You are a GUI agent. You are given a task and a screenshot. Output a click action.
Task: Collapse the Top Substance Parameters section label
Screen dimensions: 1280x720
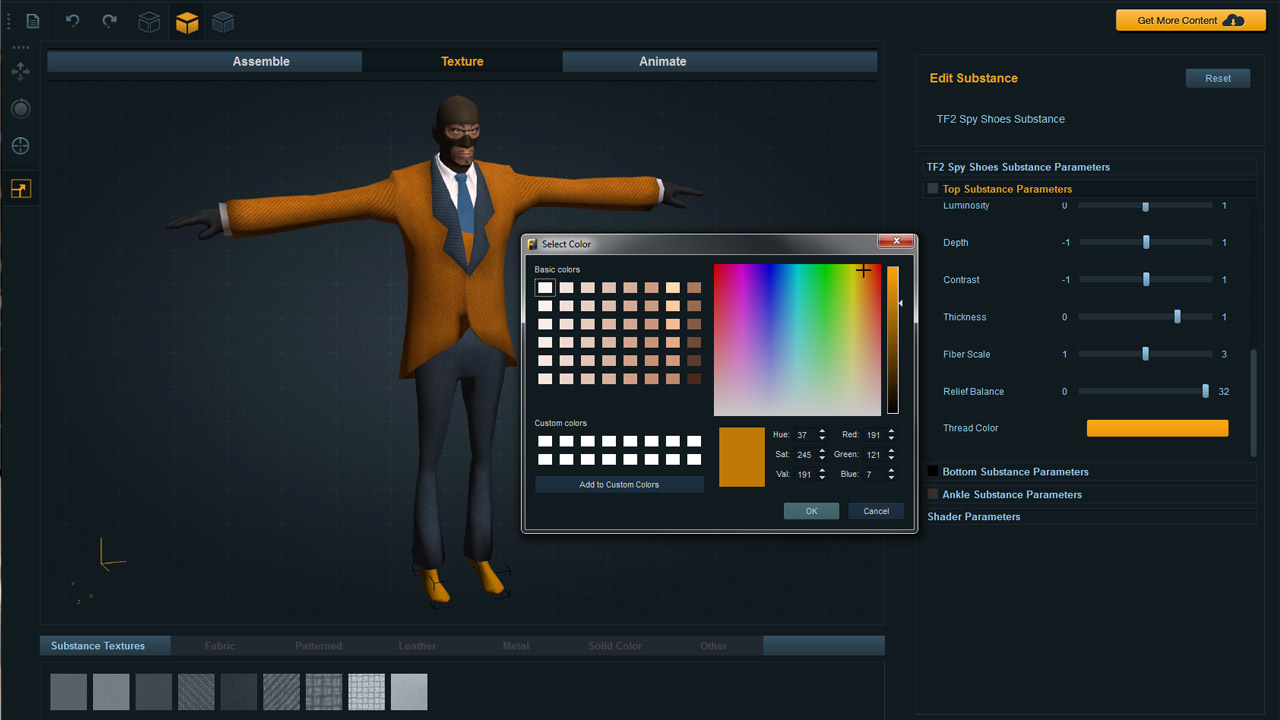(x=1007, y=189)
